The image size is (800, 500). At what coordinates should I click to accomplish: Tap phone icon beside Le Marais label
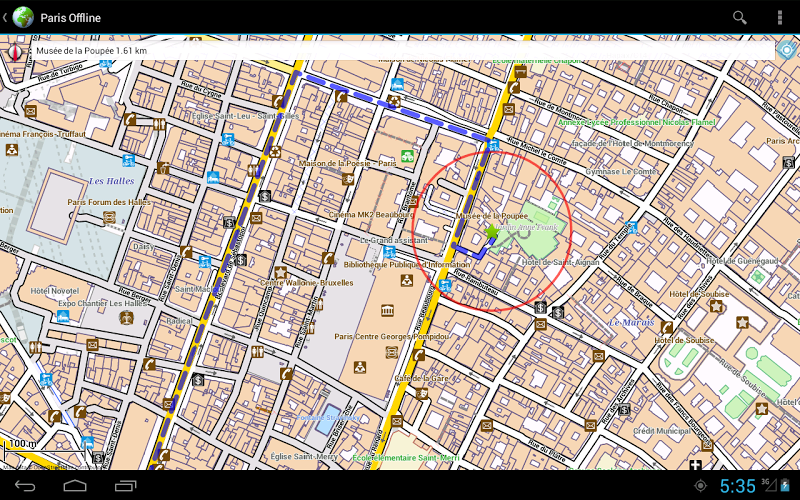point(667,327)
